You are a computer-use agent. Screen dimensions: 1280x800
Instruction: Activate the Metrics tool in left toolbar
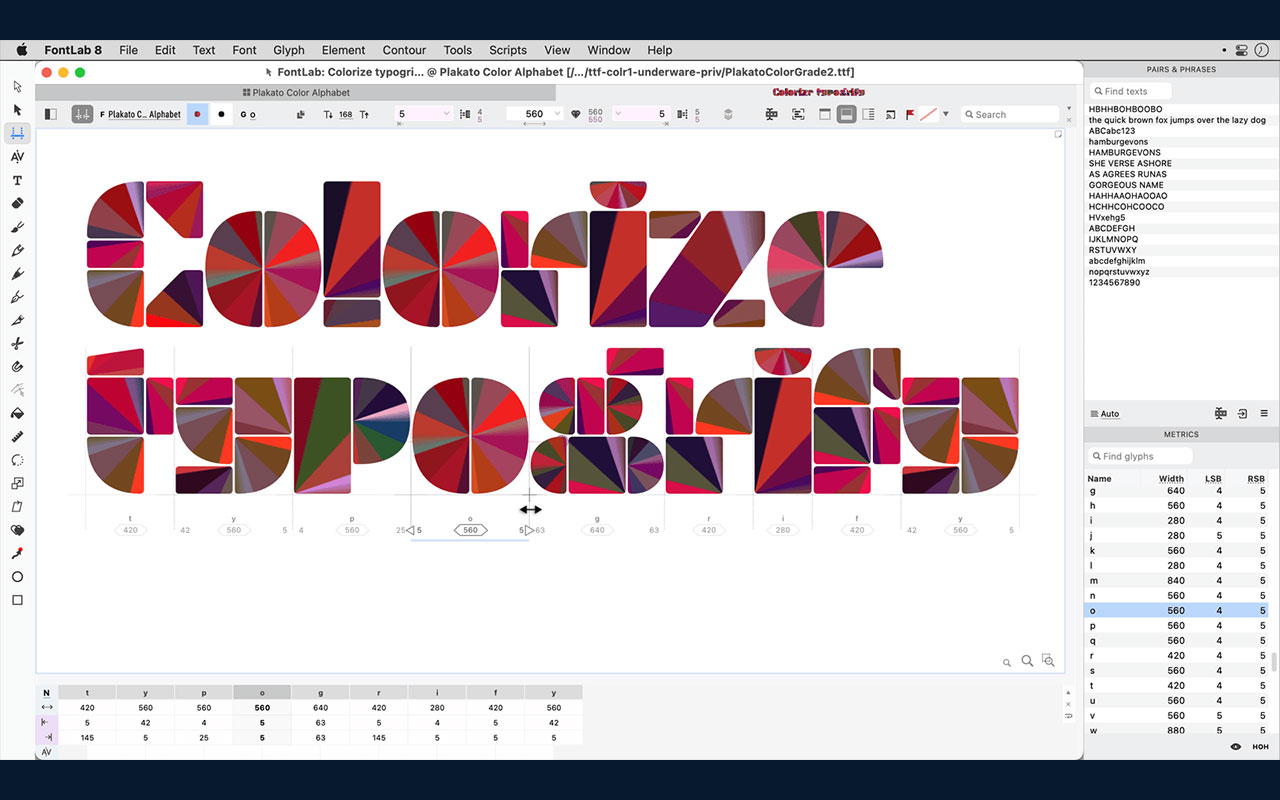click(x=17, y=133)
